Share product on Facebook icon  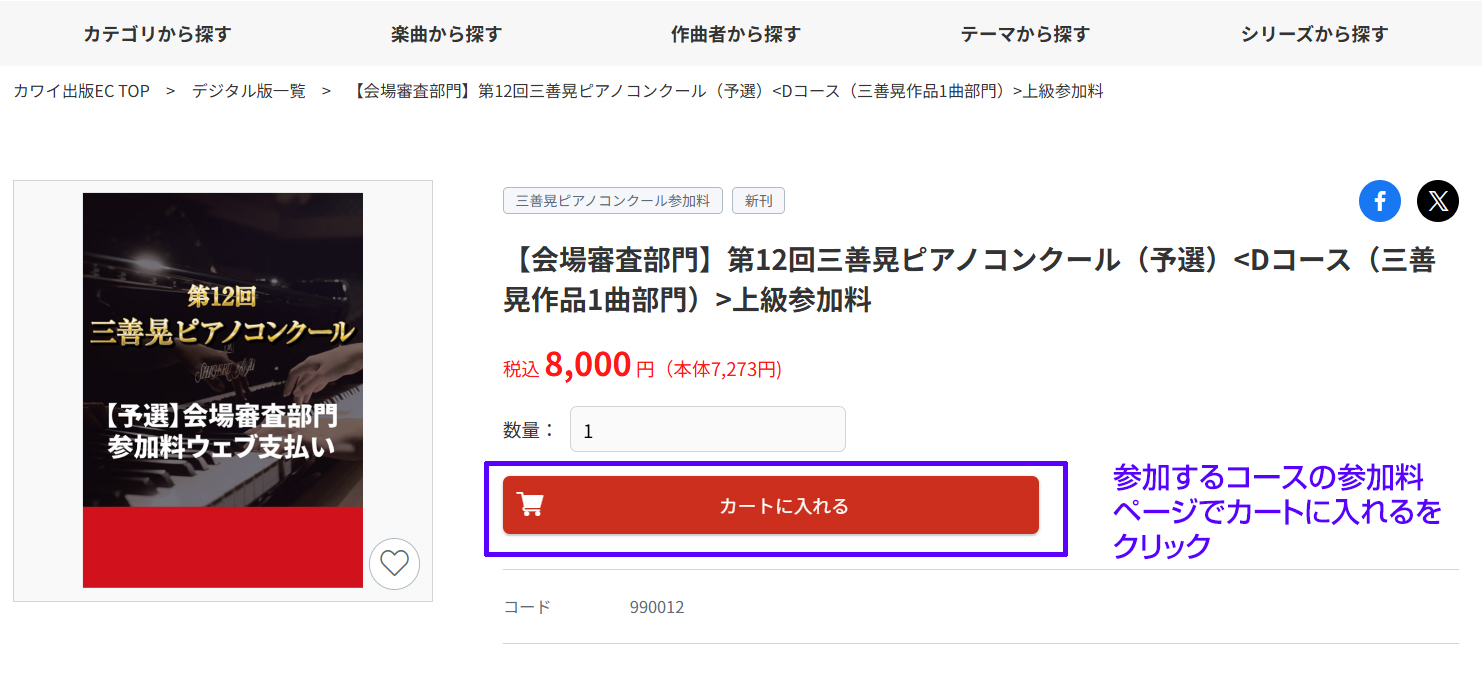click(1379, 202)
